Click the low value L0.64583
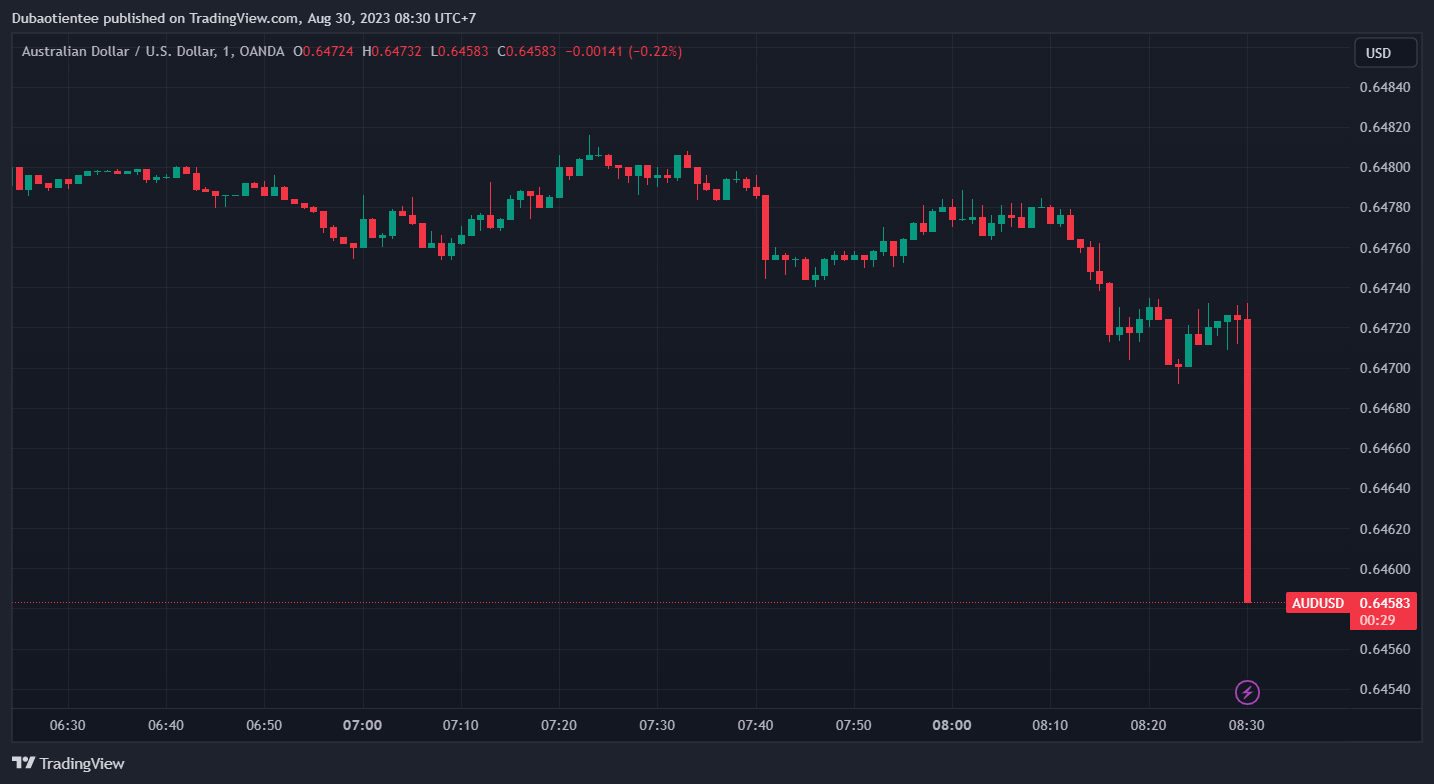 [x=459, y=51]
